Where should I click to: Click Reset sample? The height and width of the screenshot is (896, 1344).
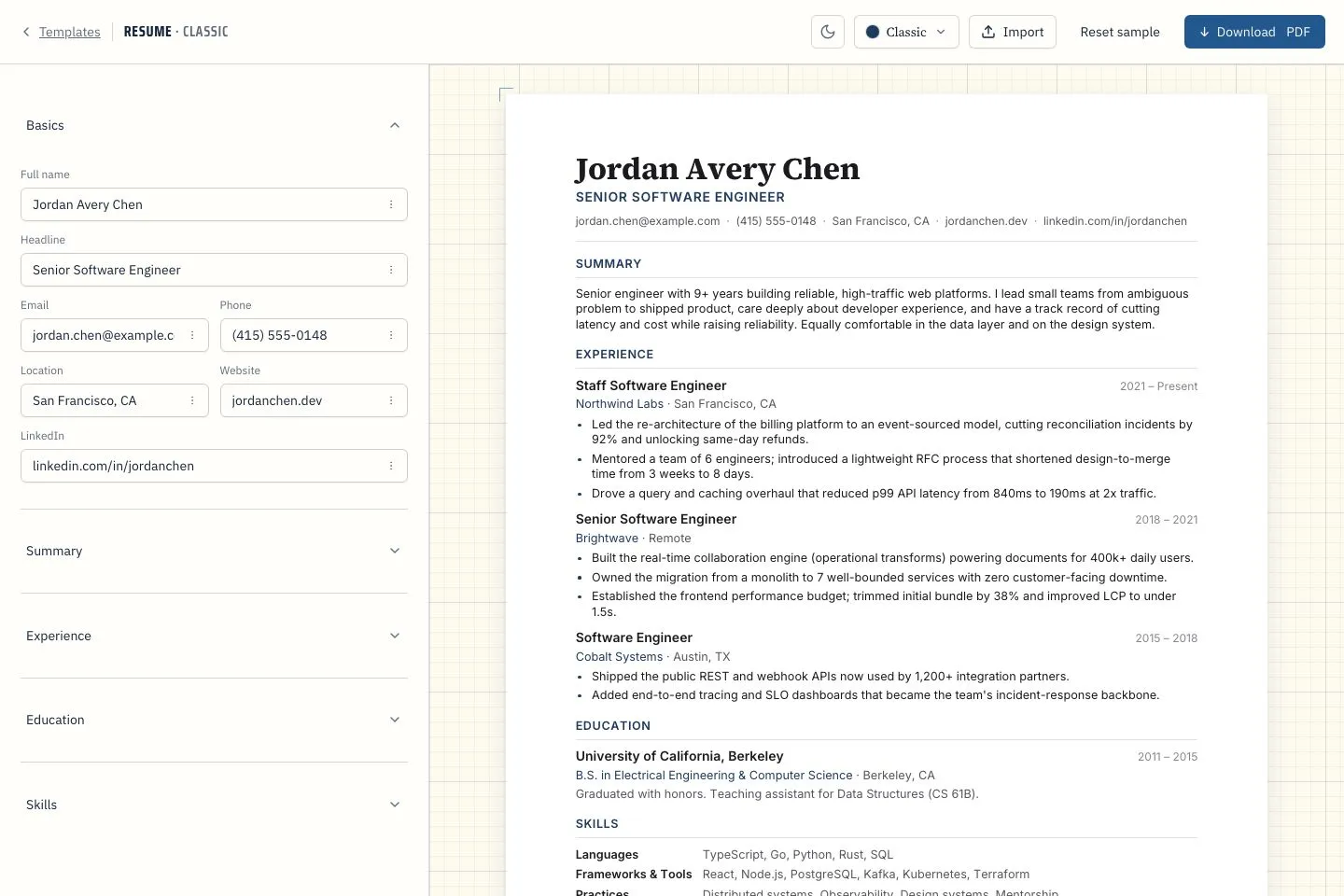click(1120, 32)
